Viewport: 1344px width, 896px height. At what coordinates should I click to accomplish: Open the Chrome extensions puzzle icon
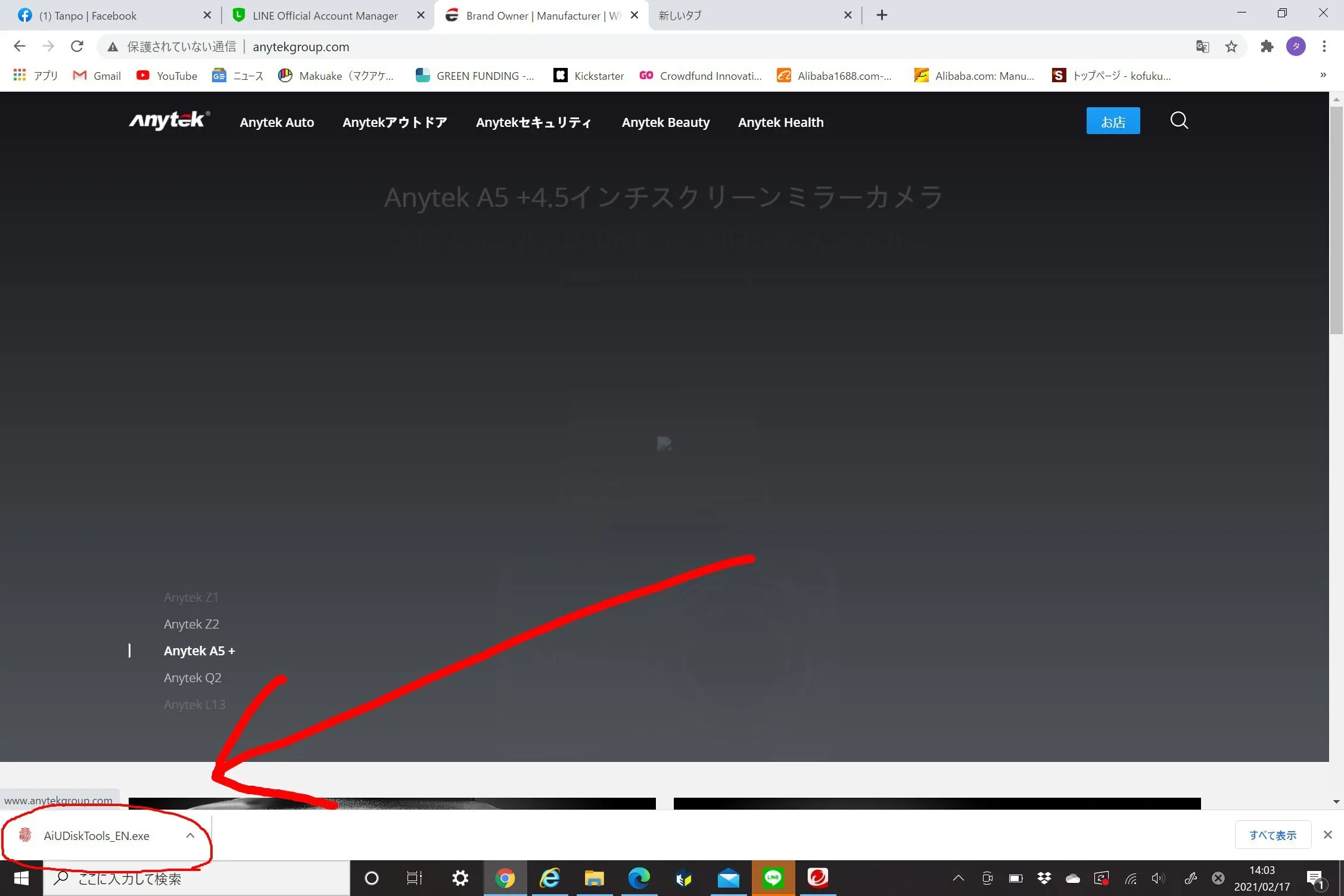tap(1267, 46)
